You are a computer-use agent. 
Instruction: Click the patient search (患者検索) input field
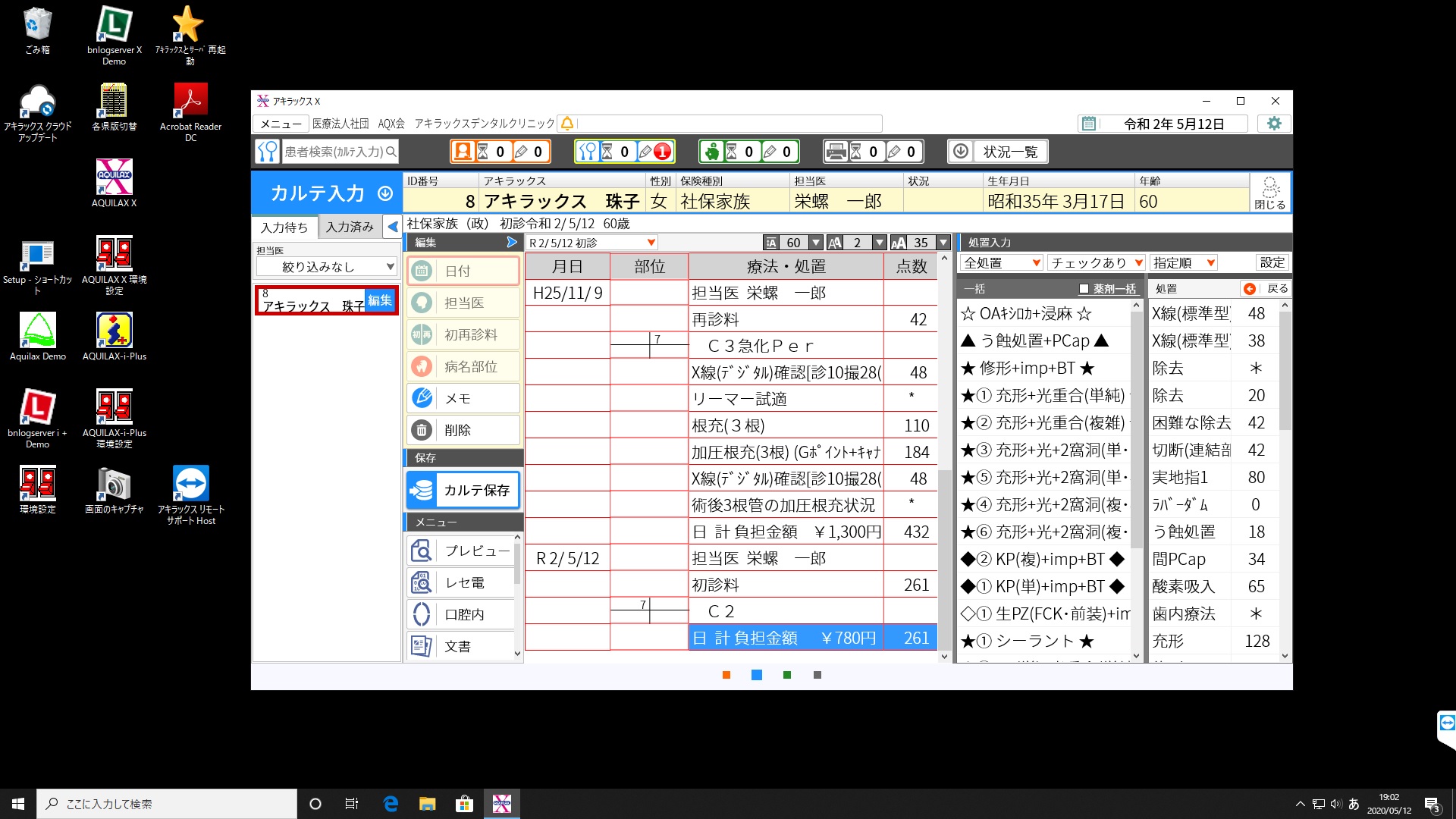[334, 152]
